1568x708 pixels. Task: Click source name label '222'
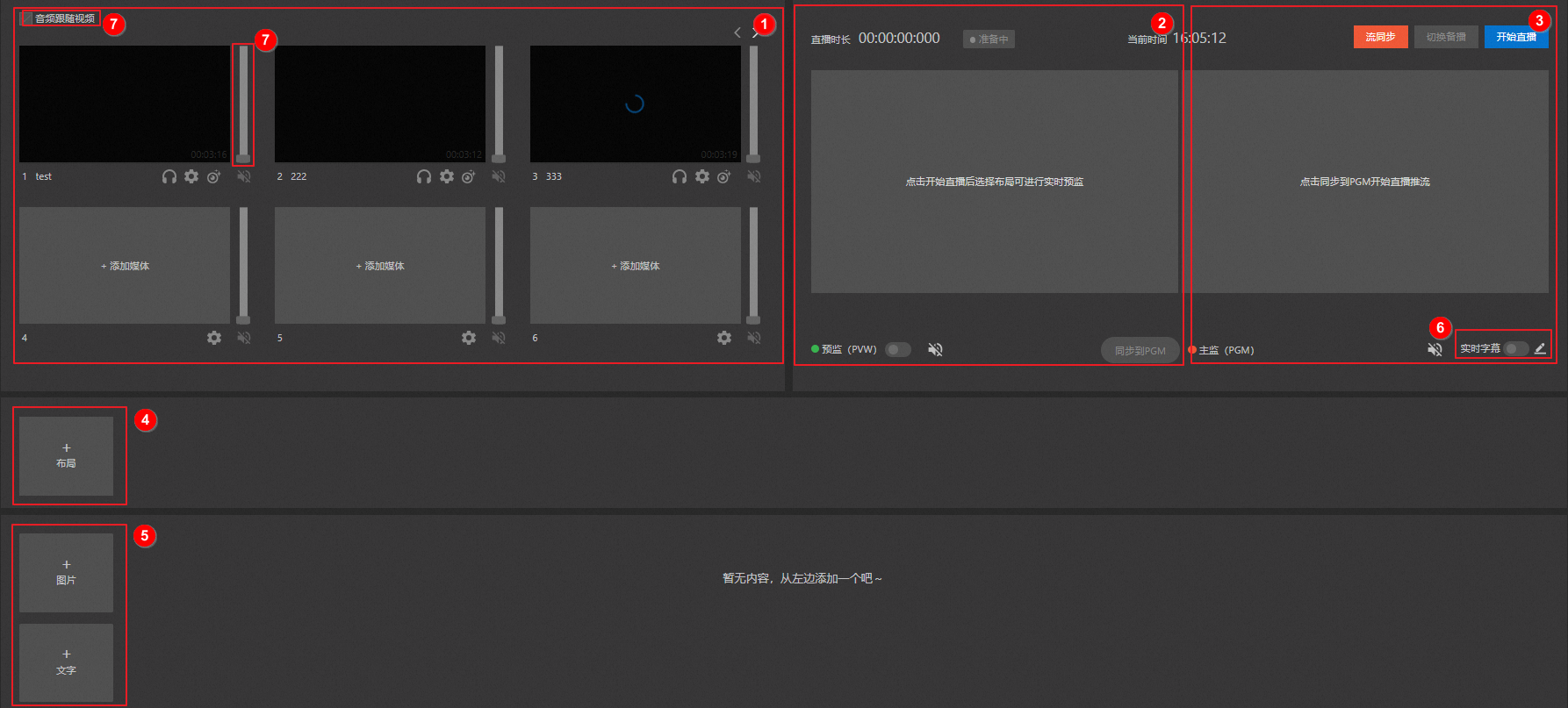point(298,176)
